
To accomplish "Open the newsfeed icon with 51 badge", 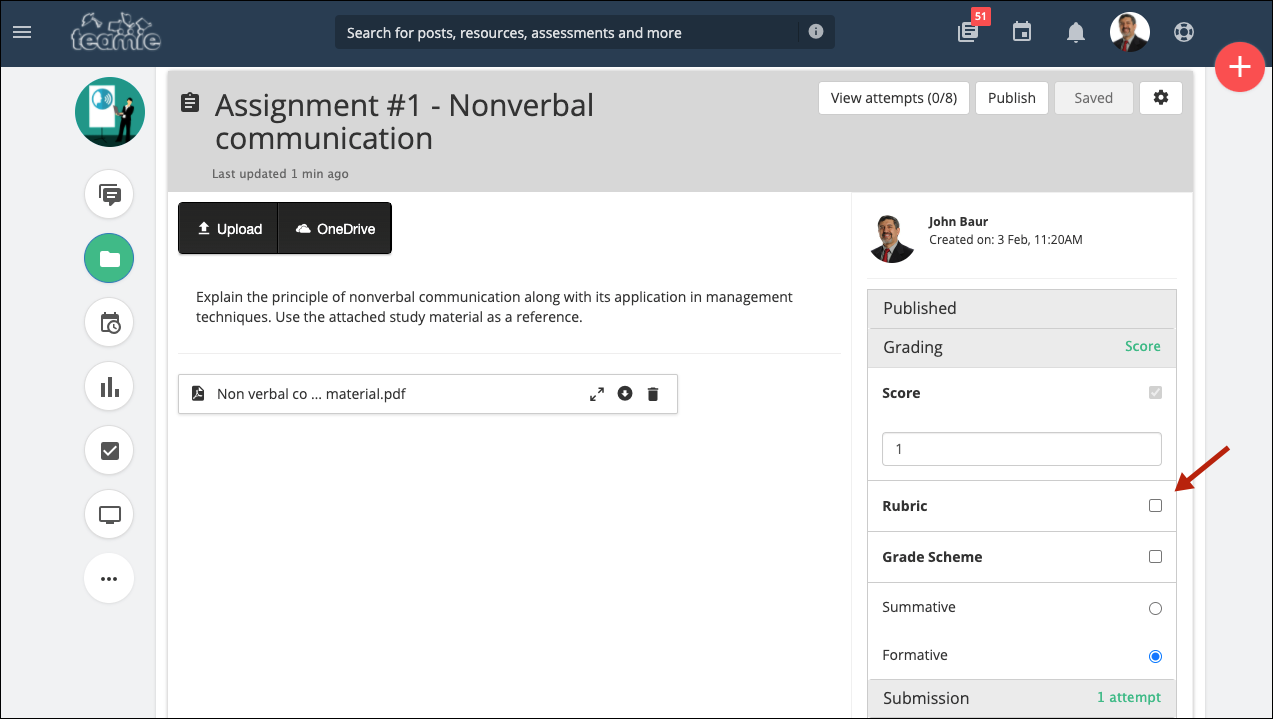I will pyautogui.click(x=968, y=32).
